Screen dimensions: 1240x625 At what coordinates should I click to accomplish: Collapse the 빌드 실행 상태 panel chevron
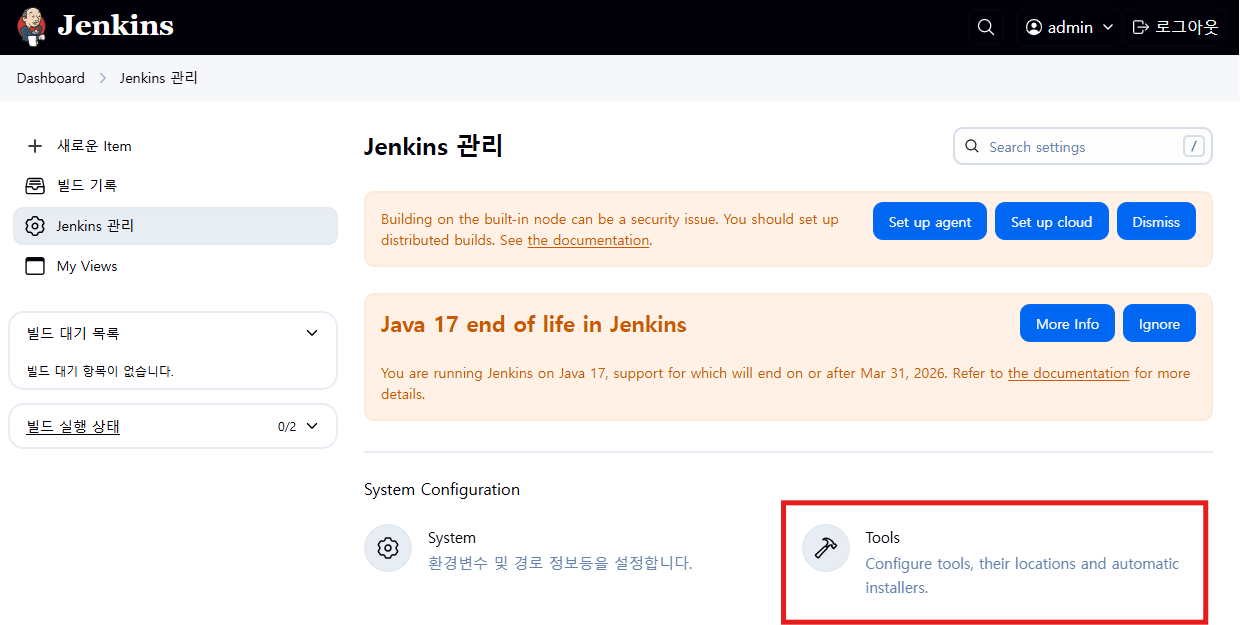tap(312, 426)
